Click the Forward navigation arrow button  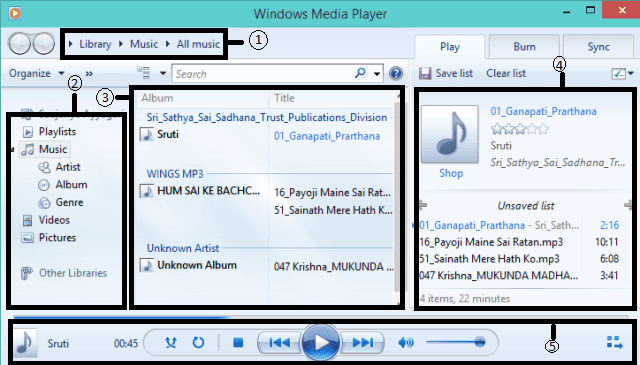tap(44, 43)
